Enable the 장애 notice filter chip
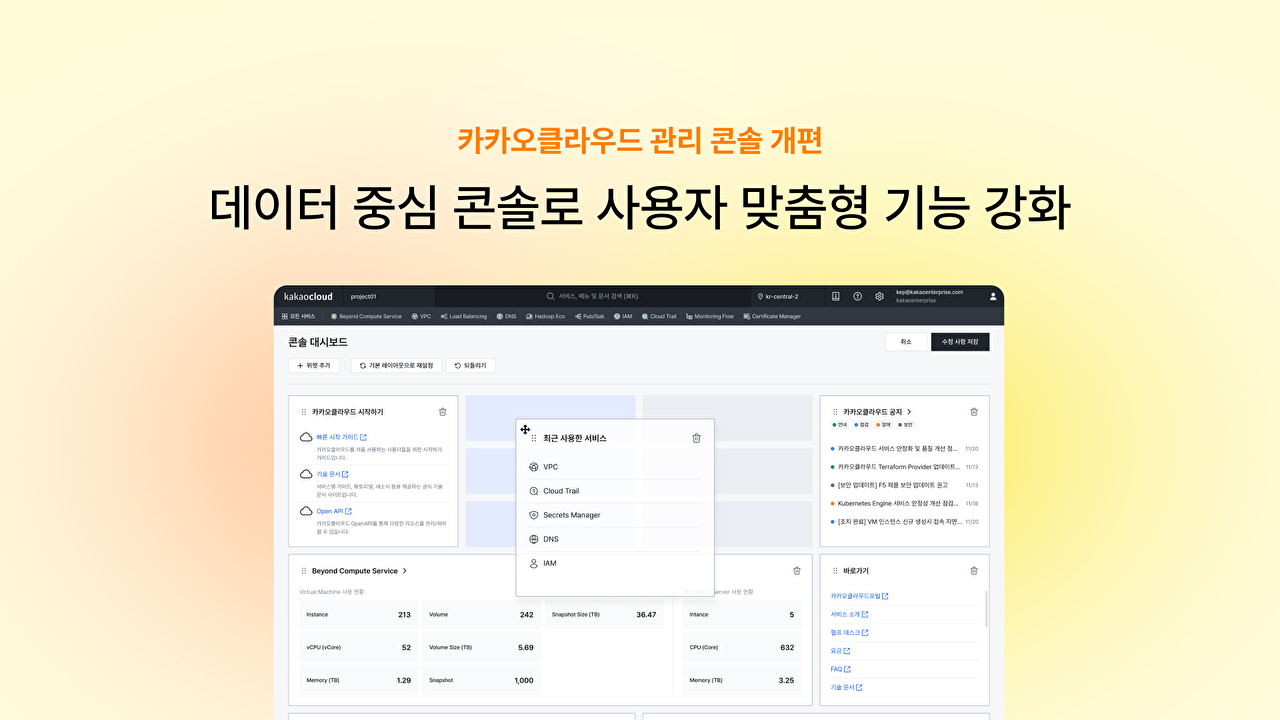Screen dimensions: 1280x720 tap(884, 424)
